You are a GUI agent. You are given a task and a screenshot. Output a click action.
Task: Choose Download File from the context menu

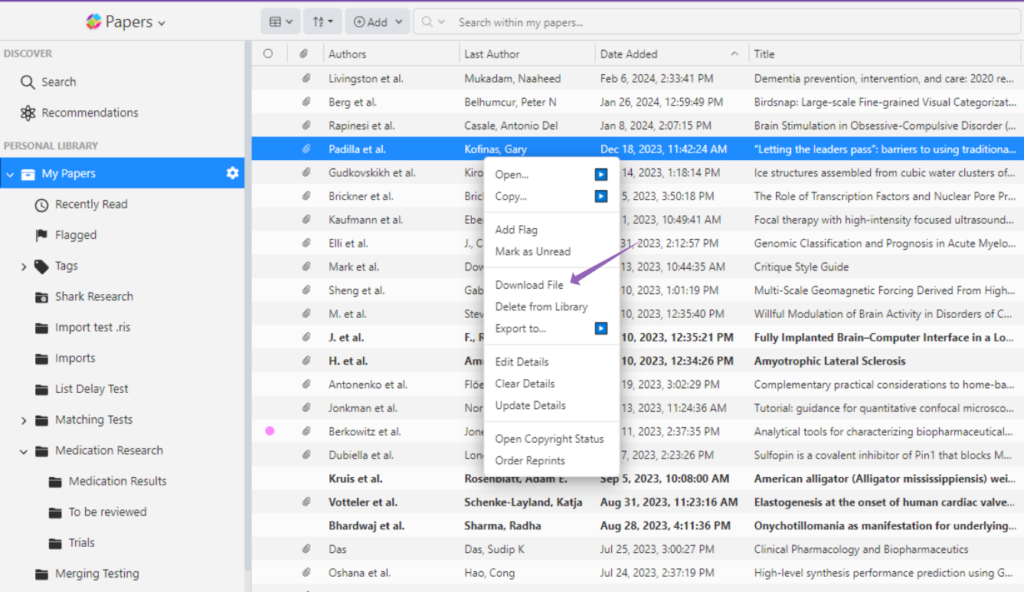click(529, 285)
